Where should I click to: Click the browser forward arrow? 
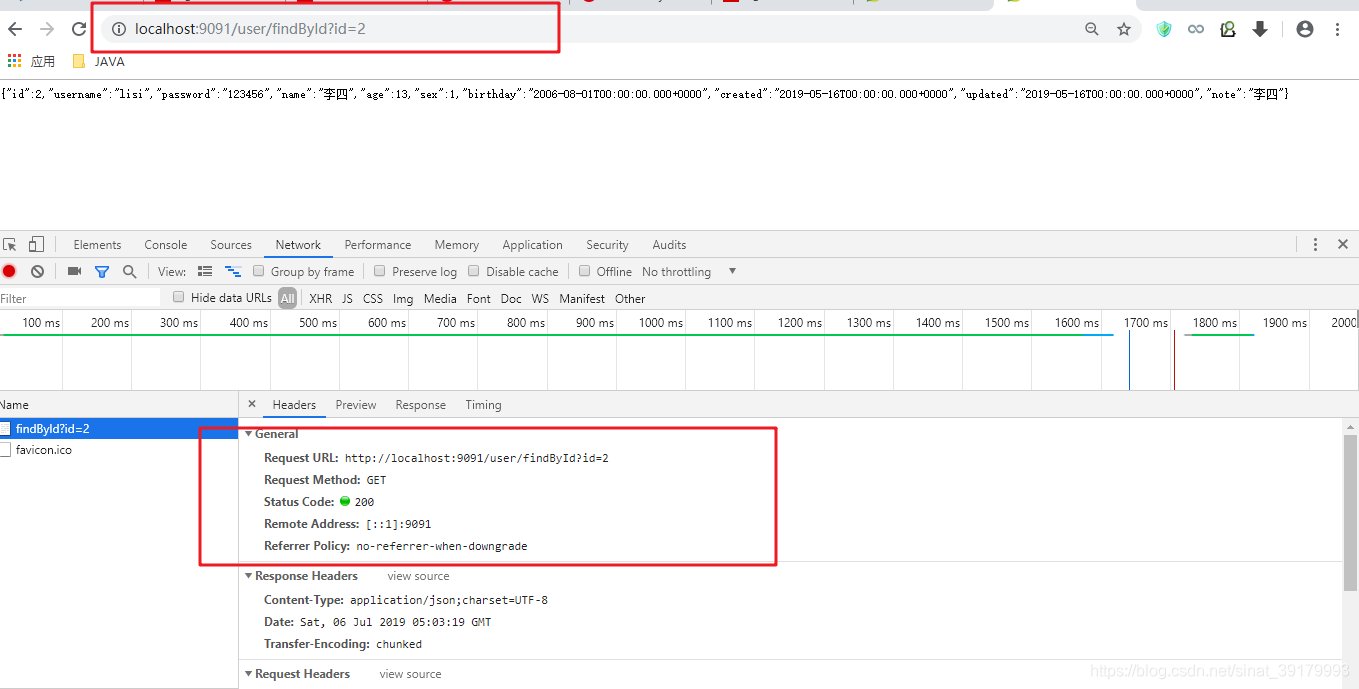point(47,29)
